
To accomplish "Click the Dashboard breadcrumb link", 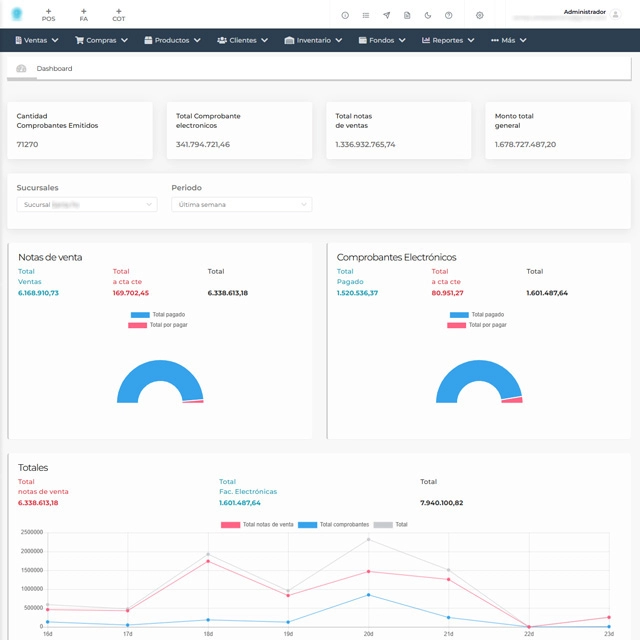I will click(x=54, y=69).
